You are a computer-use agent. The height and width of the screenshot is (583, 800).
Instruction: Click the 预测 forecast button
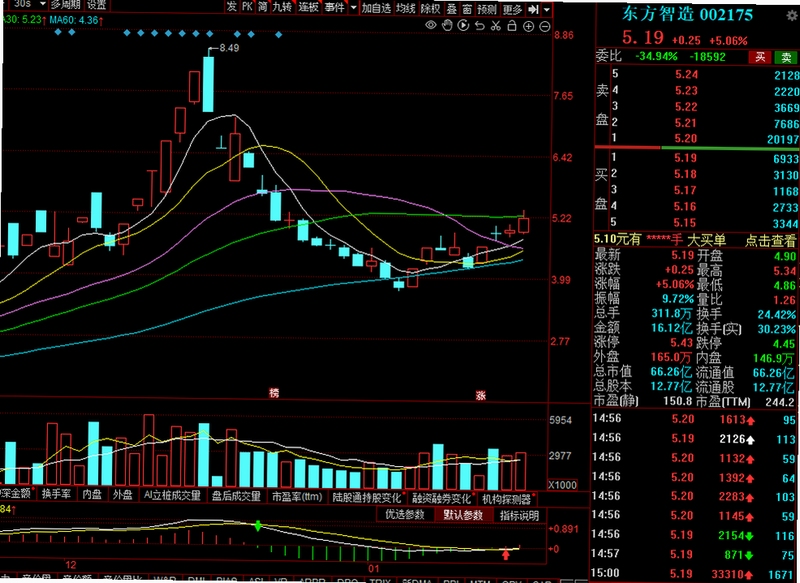[x=487, y=9]
